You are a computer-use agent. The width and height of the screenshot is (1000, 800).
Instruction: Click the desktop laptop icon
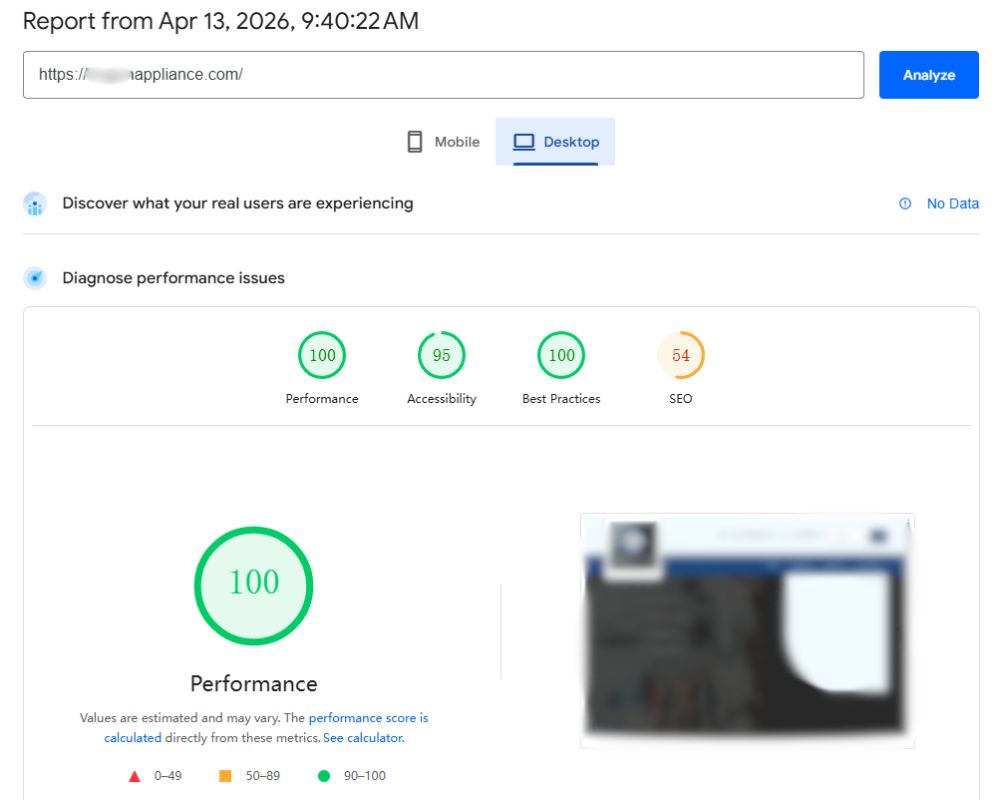[x=524, y=142]
